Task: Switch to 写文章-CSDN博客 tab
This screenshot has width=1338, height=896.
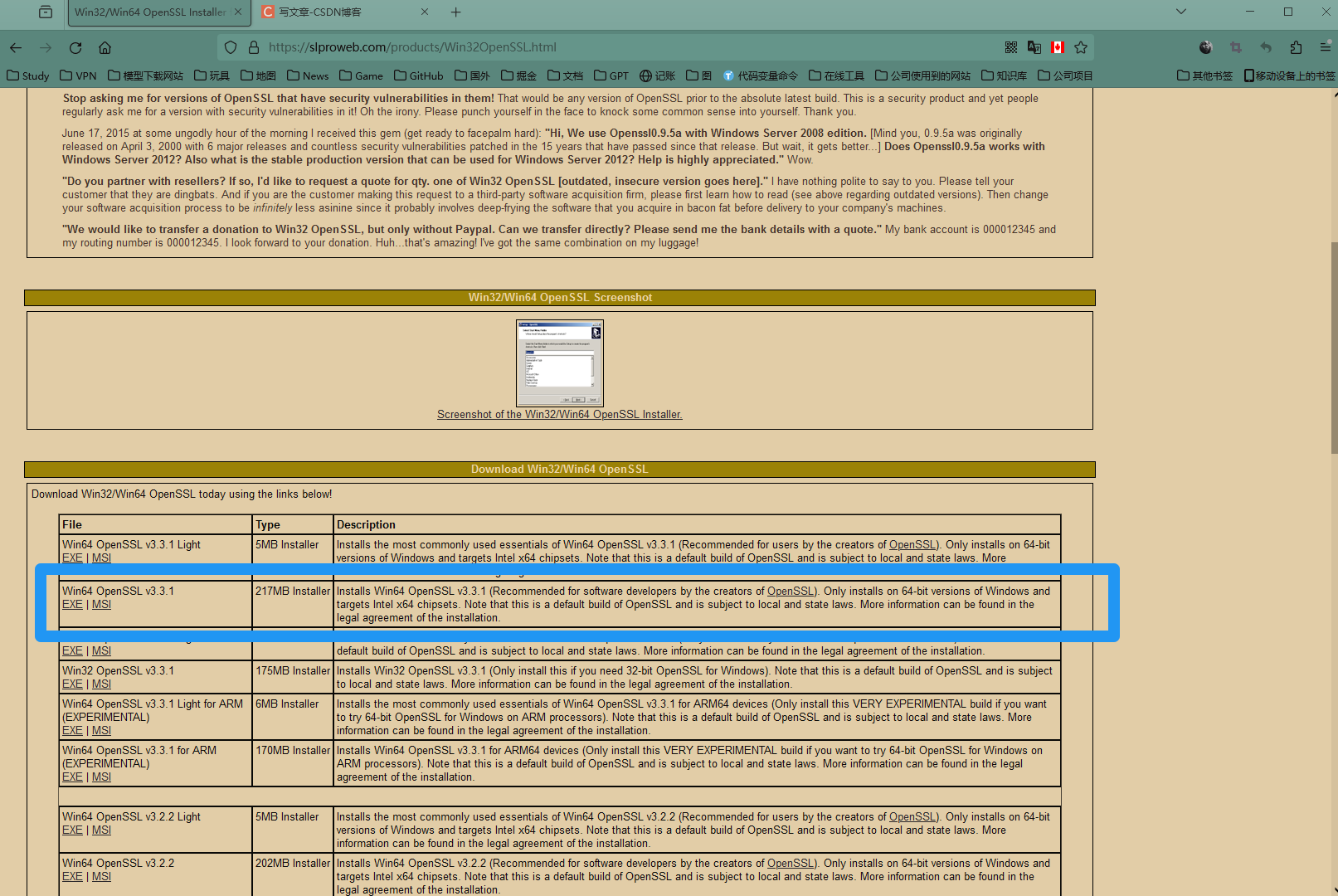Action: click(320, 12)
